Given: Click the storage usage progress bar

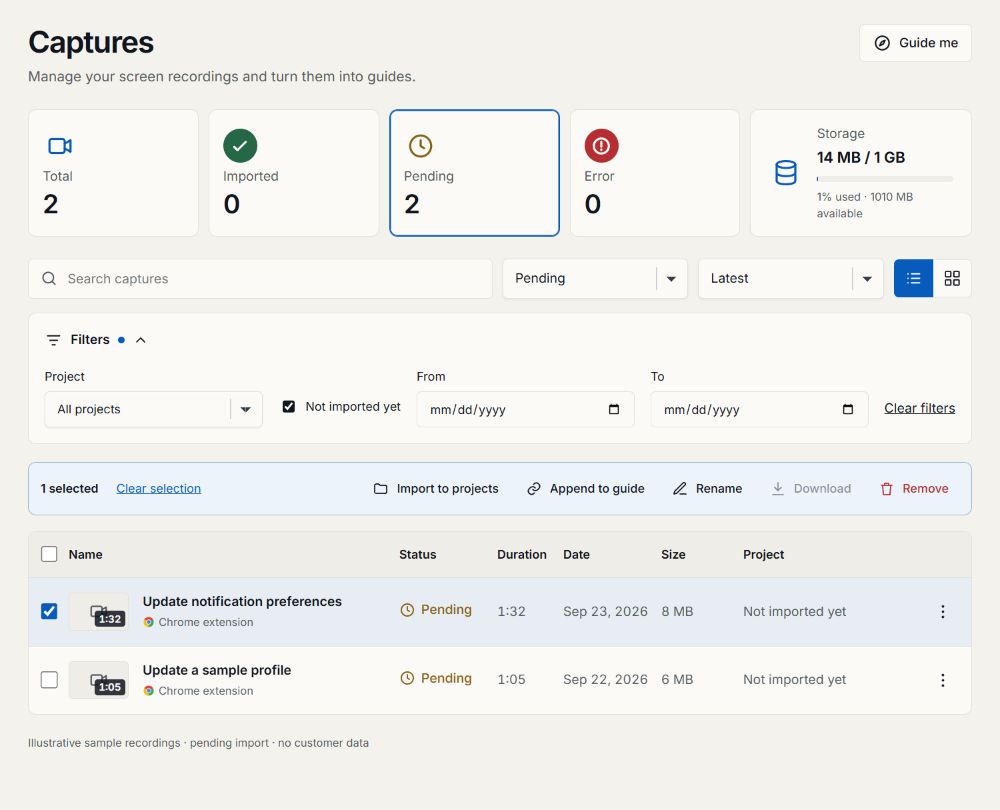Looking at the screenshot, I should coord(885,179).
